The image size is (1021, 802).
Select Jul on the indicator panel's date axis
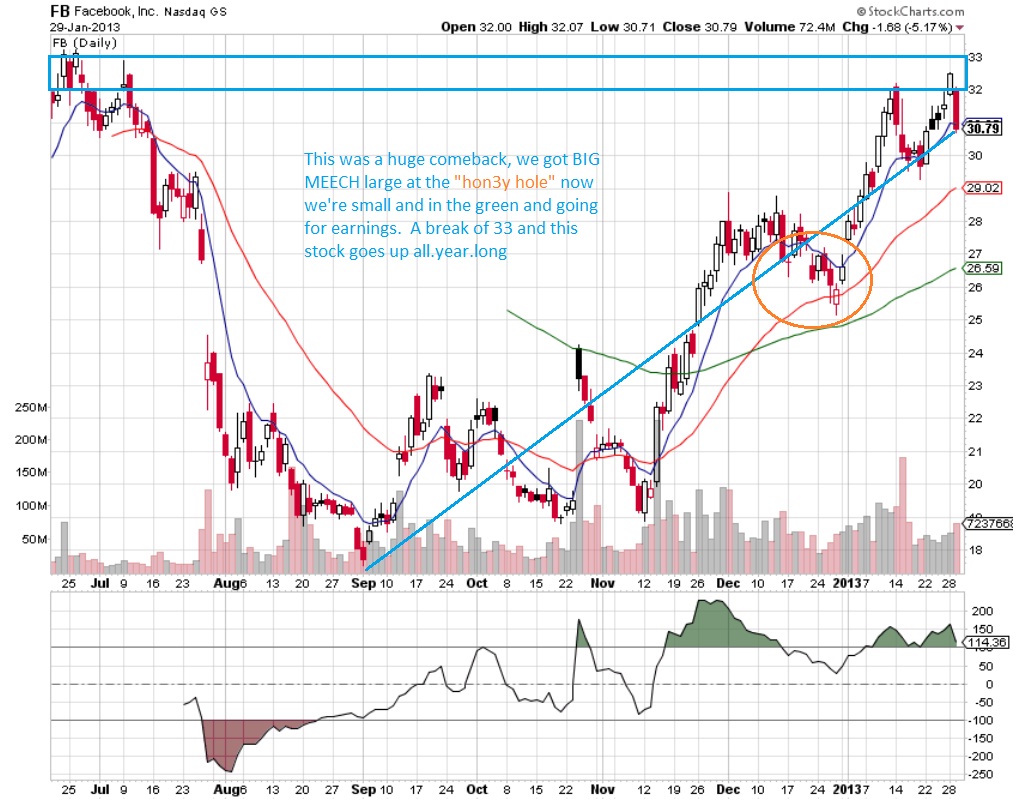[x=100, y=790]
